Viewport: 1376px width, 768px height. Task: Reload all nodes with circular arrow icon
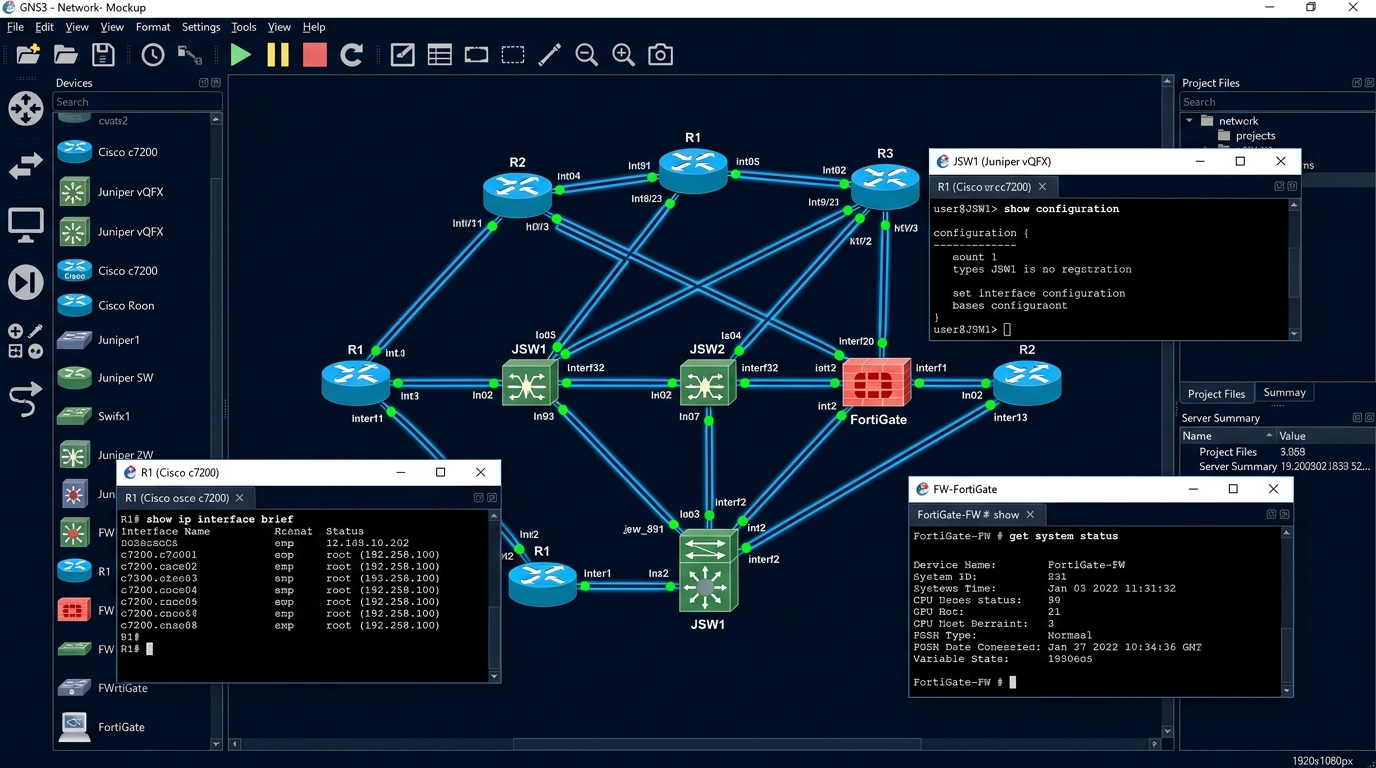point(351,54)
